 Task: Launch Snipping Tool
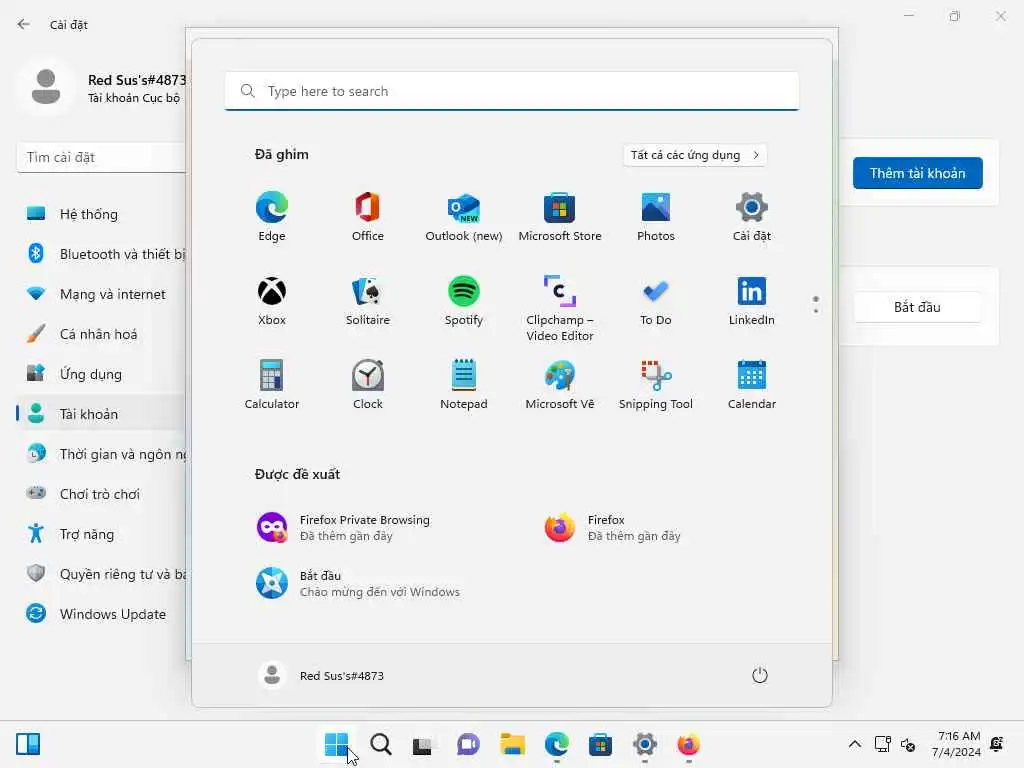(656, 385)
